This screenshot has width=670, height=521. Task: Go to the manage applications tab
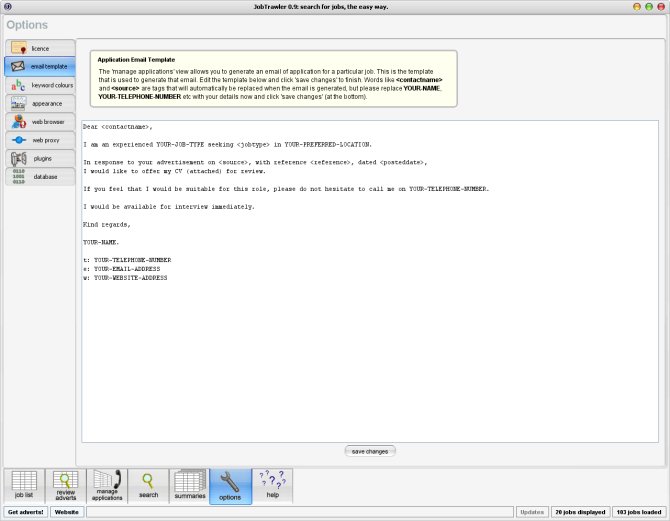pos(107,485)
